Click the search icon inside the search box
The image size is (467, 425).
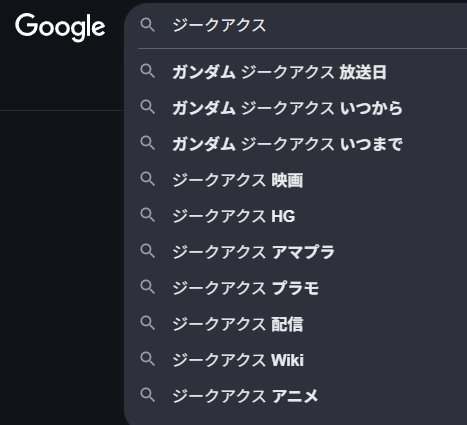tap(148, 25)
